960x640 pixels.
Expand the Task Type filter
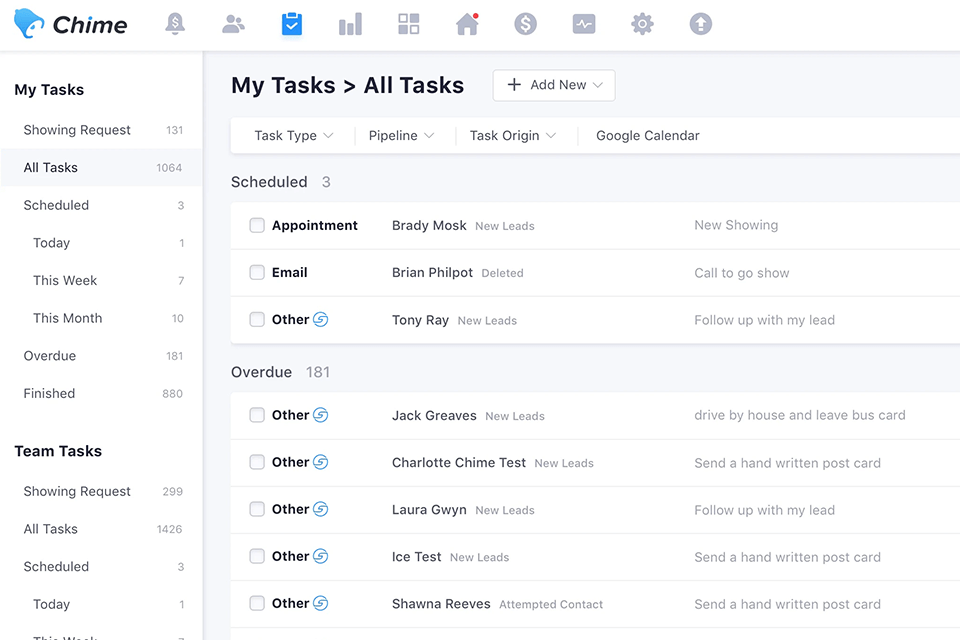pyautogui.click(x=294, y=135)
